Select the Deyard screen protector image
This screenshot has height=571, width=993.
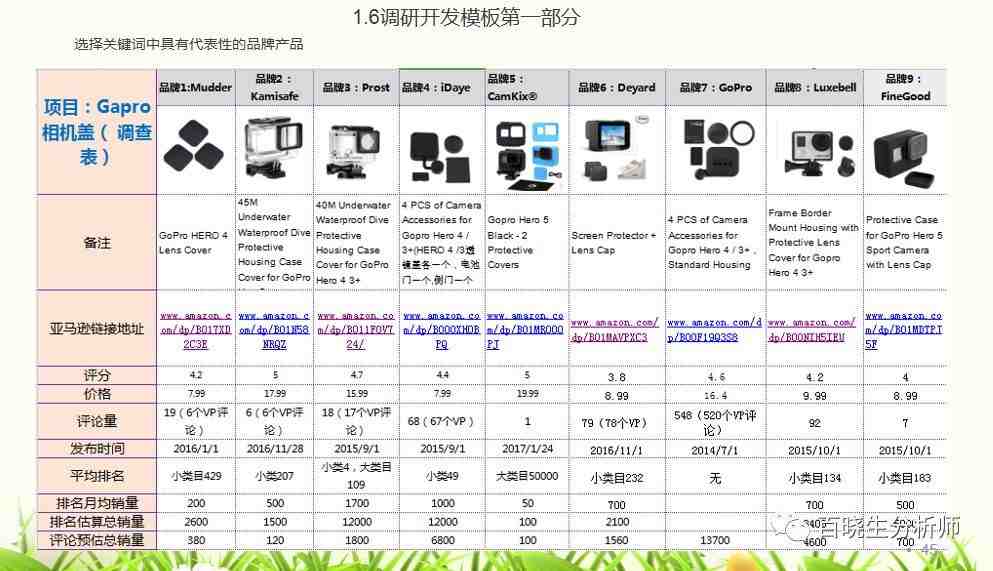coord(616,149)
